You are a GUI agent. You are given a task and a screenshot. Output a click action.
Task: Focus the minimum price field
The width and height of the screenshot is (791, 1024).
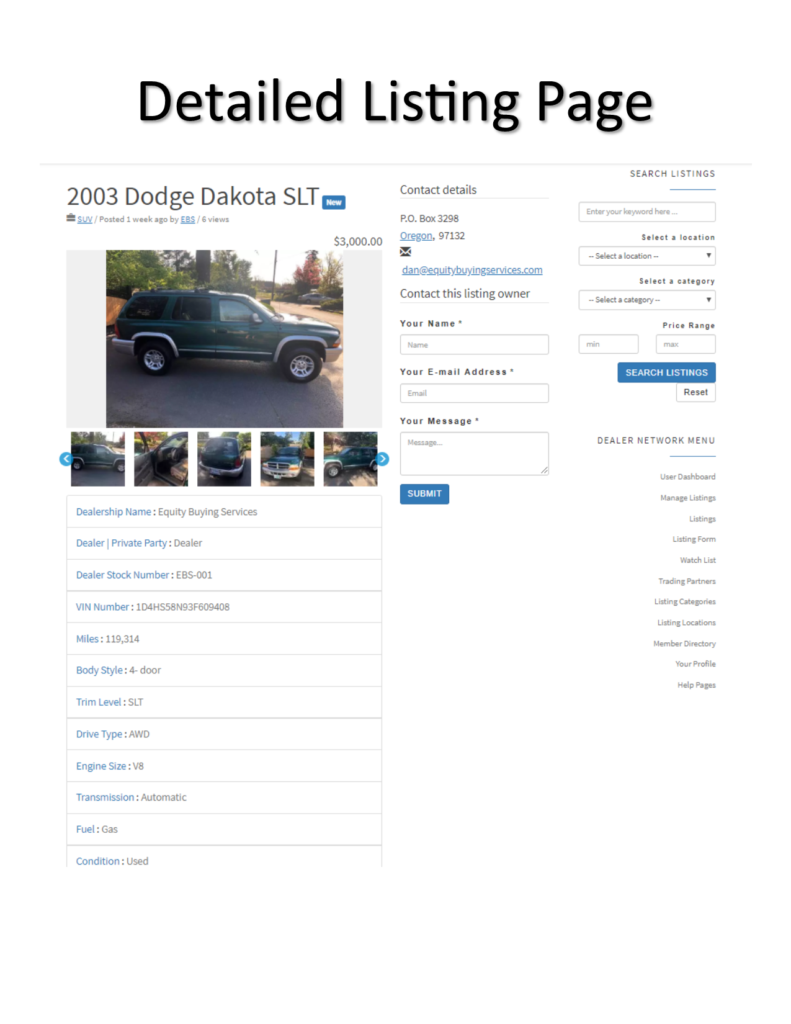608,344
